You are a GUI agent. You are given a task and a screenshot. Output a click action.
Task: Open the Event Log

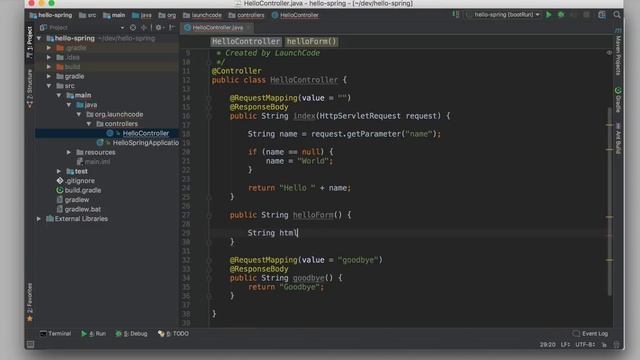[590, 333]
